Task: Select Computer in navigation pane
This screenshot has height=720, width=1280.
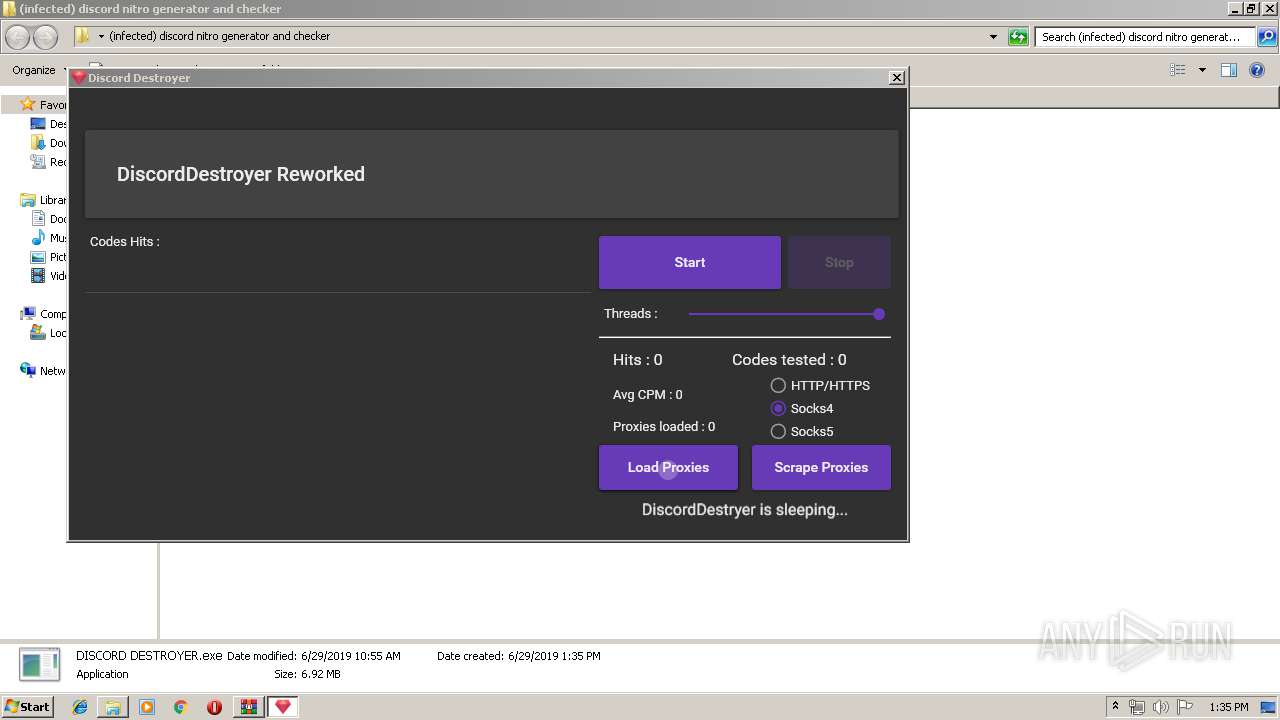Action: pos(43,314)
